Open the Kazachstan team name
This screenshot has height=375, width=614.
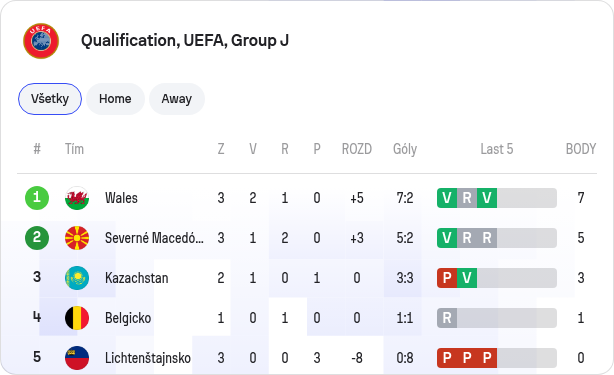(x=137, y=278)
